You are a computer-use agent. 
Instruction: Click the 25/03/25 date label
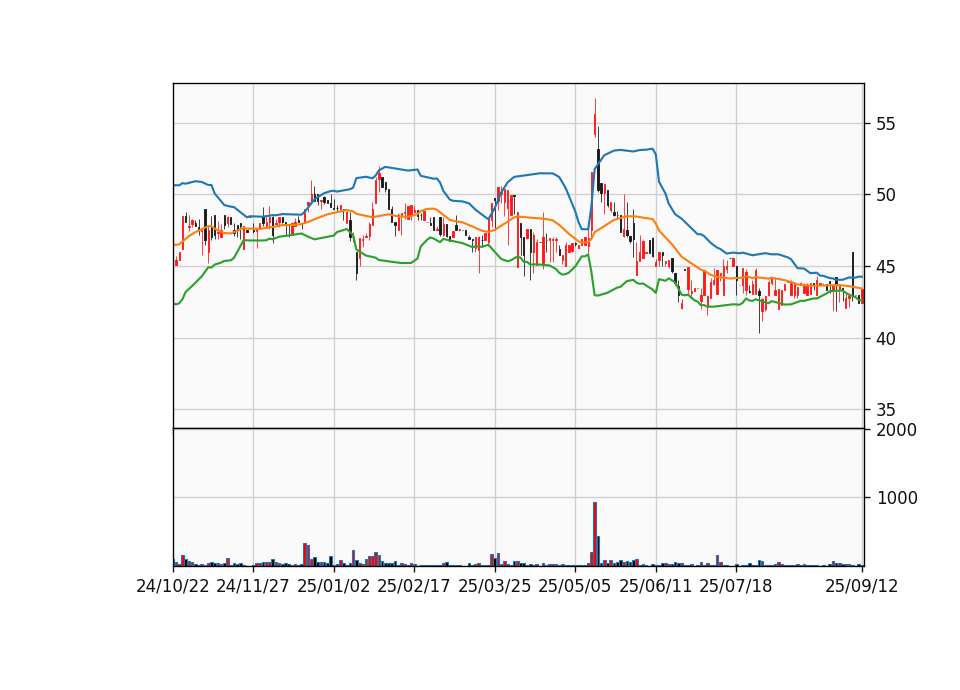tap(495, 586)
